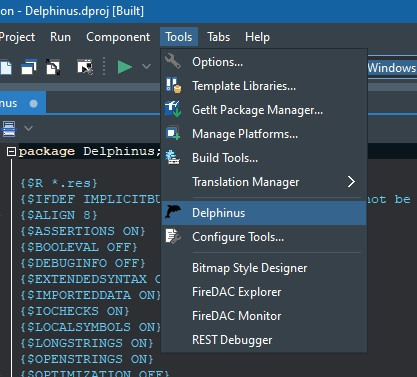Choose GetIt Package Manager... entry
The width and height of the screenshot is (417, 377).
264,110
